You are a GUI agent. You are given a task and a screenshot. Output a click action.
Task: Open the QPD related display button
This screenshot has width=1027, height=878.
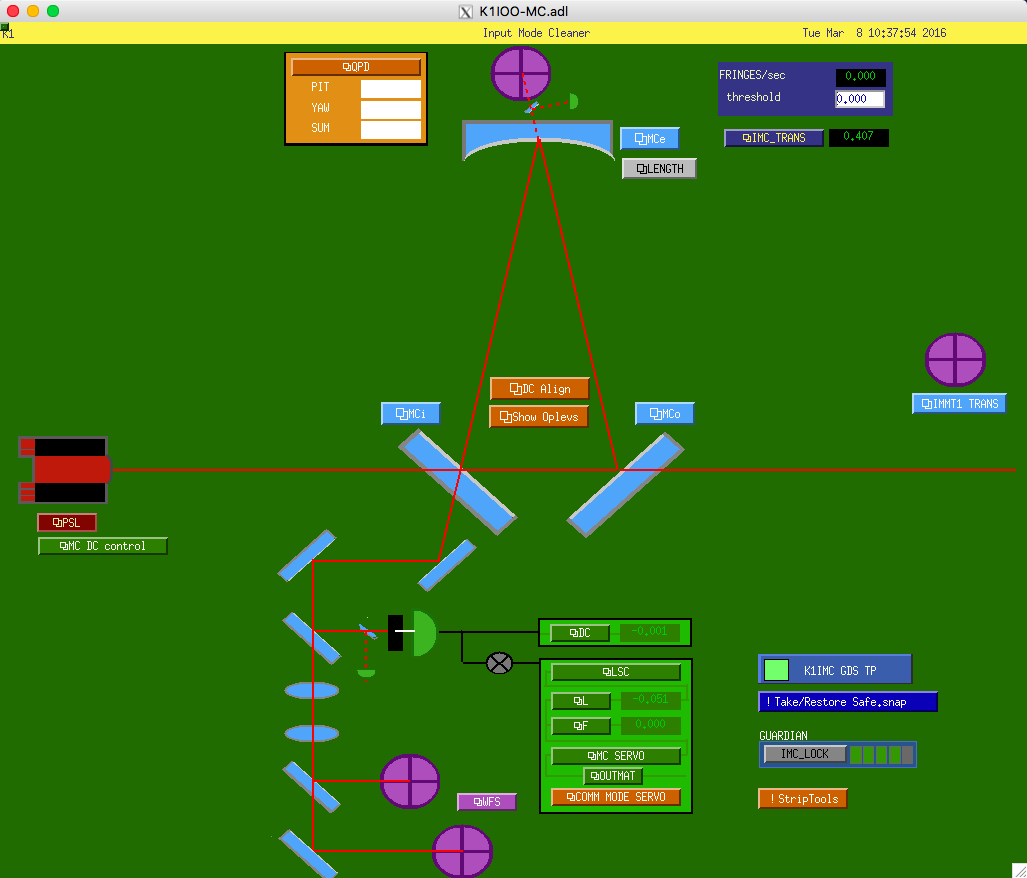tap(356, 67)
